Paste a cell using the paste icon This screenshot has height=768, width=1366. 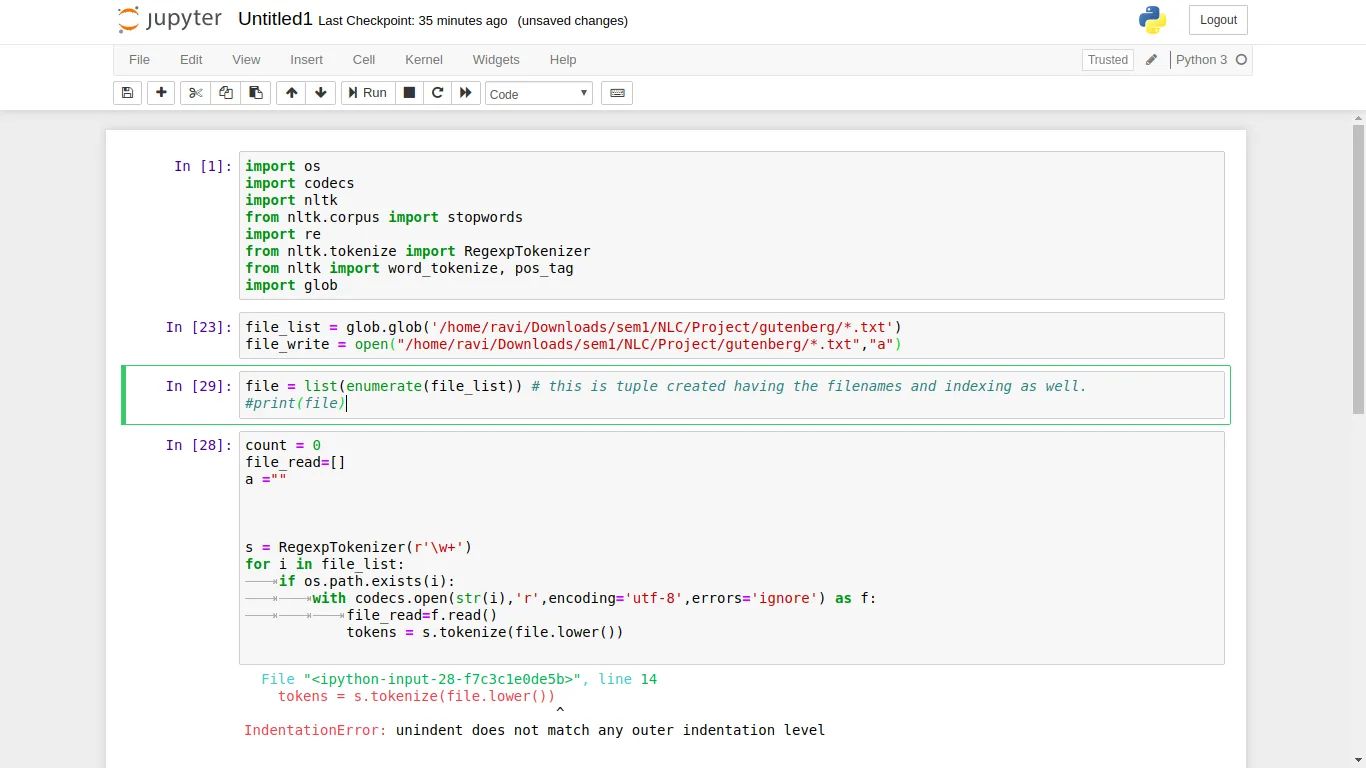pyautogui.click(x=255, y=93)
